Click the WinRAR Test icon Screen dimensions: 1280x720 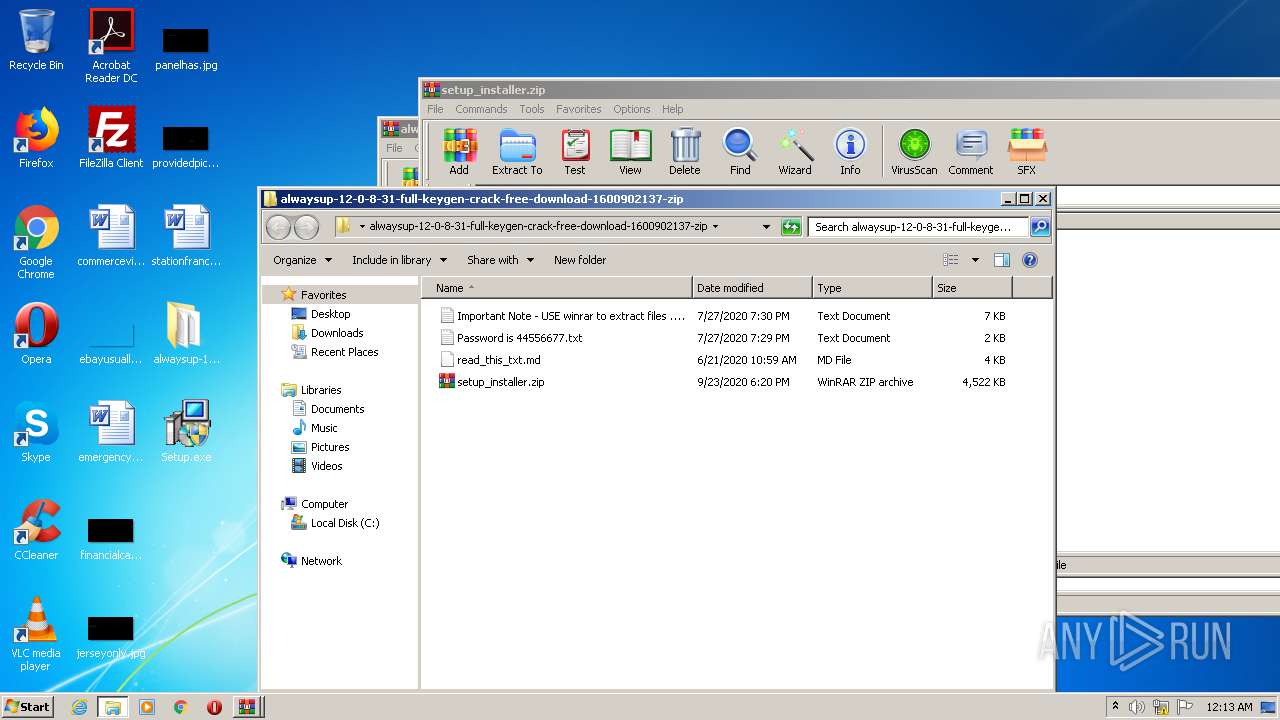point(575,151)
